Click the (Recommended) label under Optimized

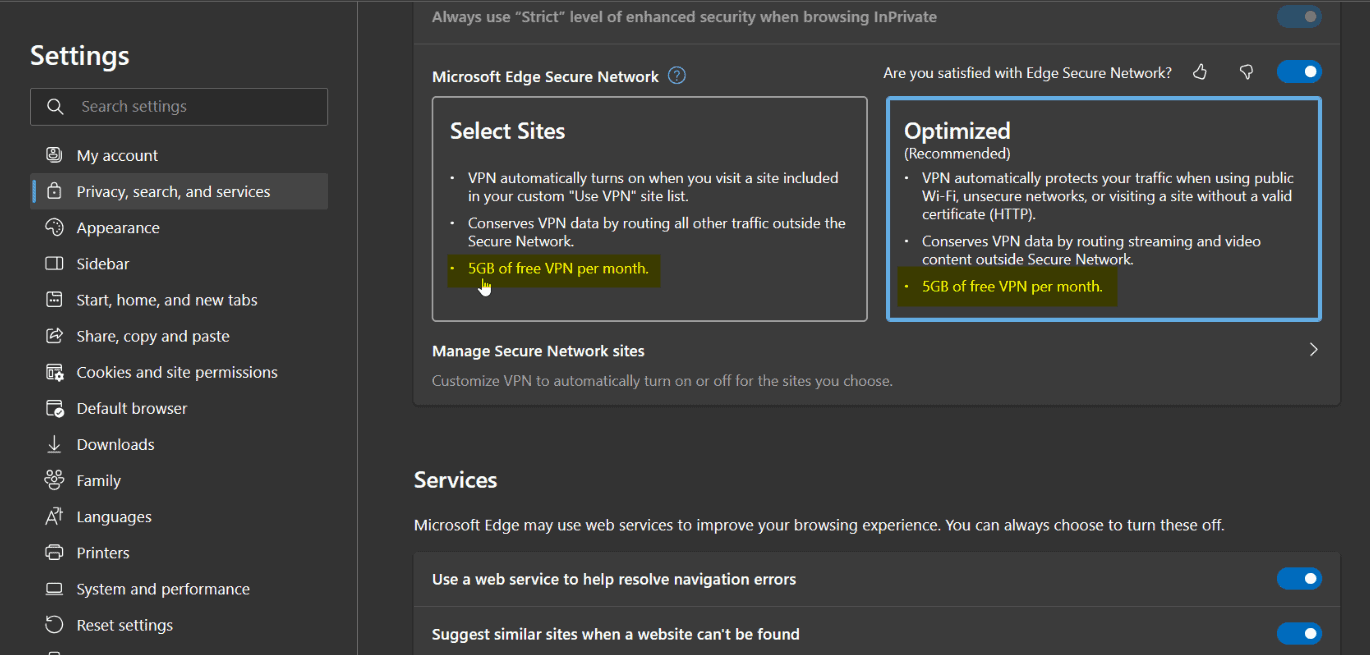pos(957,153)
